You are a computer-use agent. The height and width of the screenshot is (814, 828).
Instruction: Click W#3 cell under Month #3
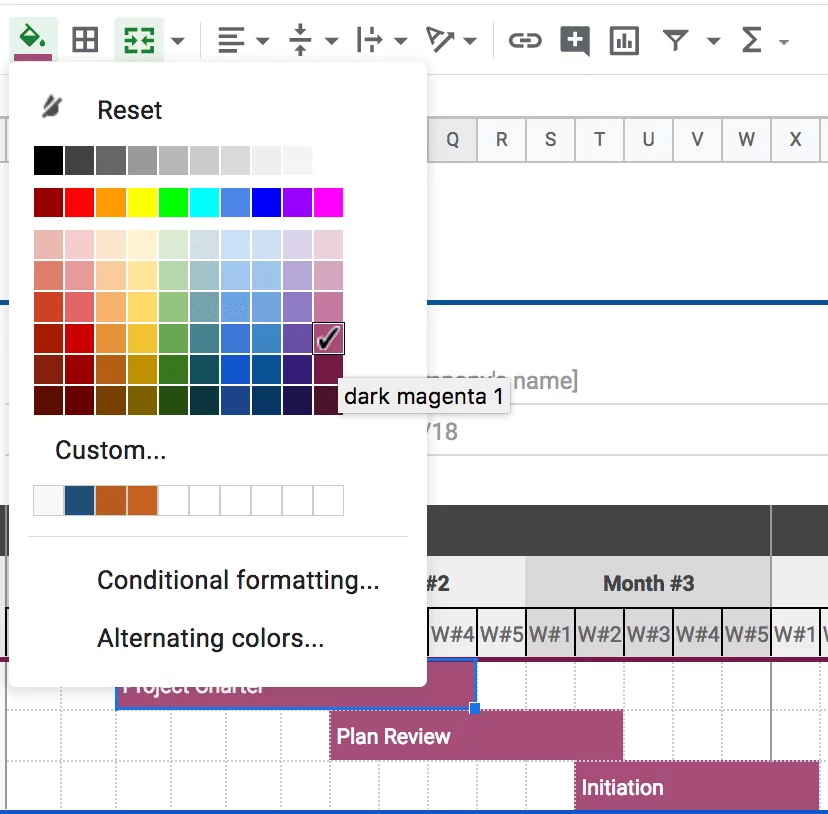(x=648, y=633)
